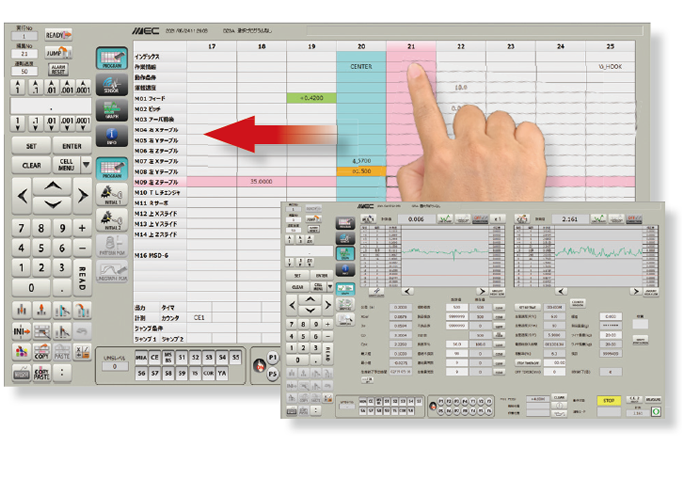Click the JUMP button in program window
This screenshot has width=689, height=482.
(x=58, y=53)
